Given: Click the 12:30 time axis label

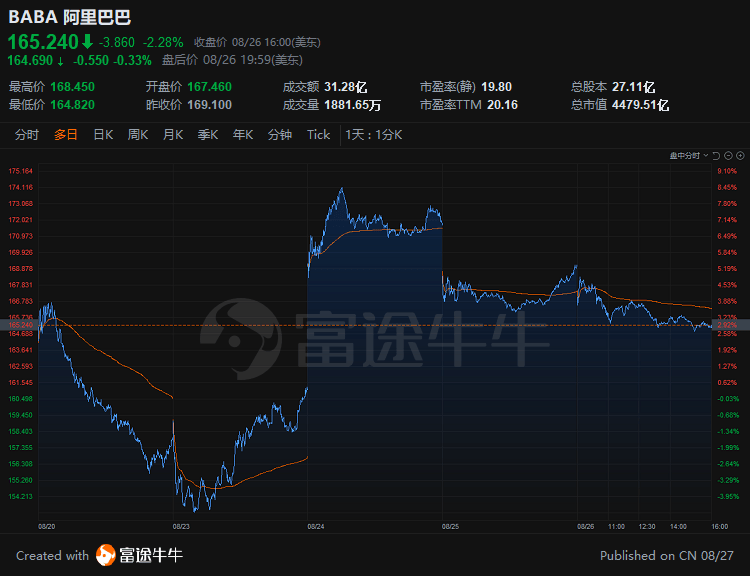Looking at the screenshot, I should point(647,526).
